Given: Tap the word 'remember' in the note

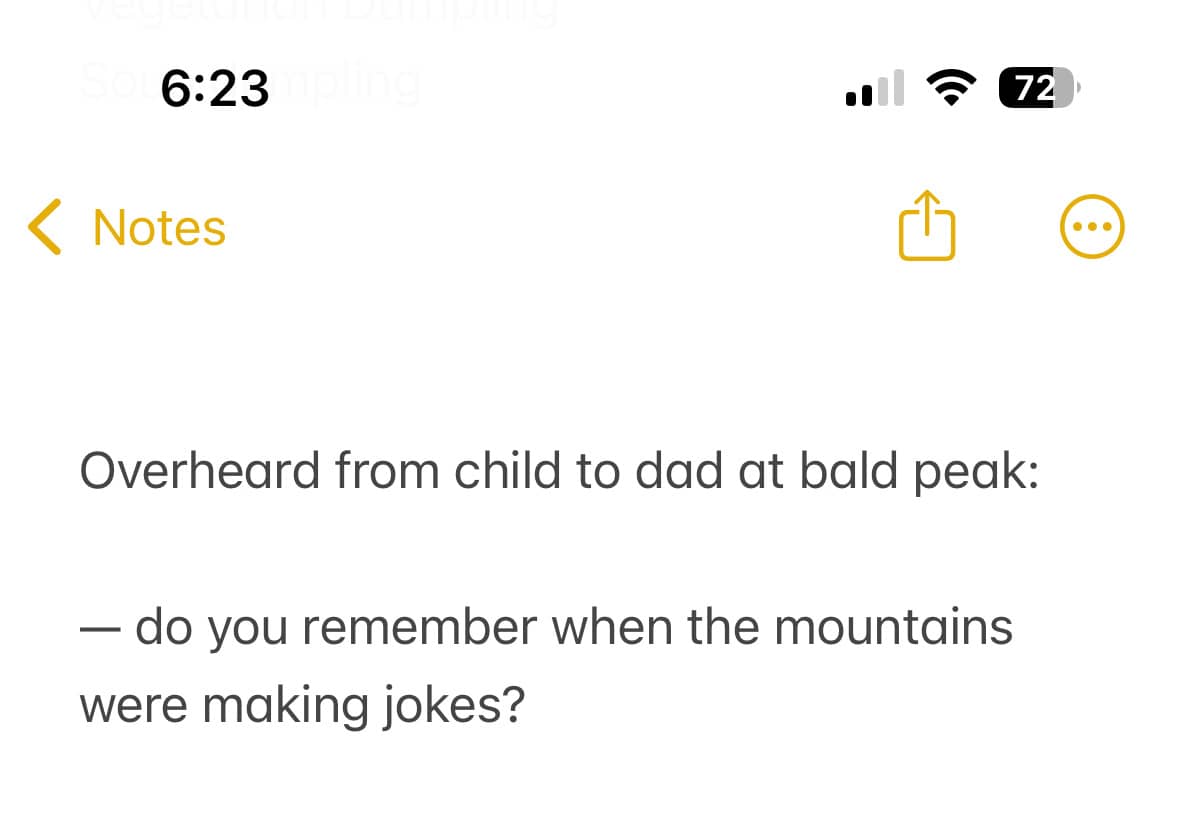Looking at the screenshot, I should [420, 628].
